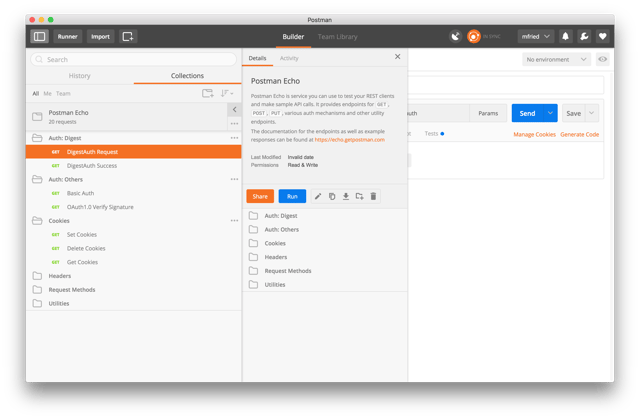Viewport: 640px width, 419px height.
Task: Collapse the Cookies folder in sidebar
Action: [37, 221]
